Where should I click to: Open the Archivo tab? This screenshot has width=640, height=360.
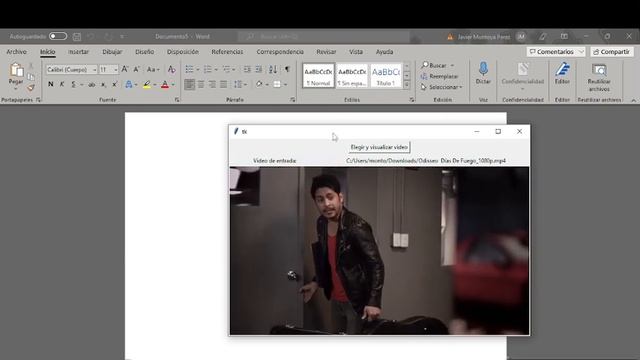pyautogui.click(x=16, y=52)
